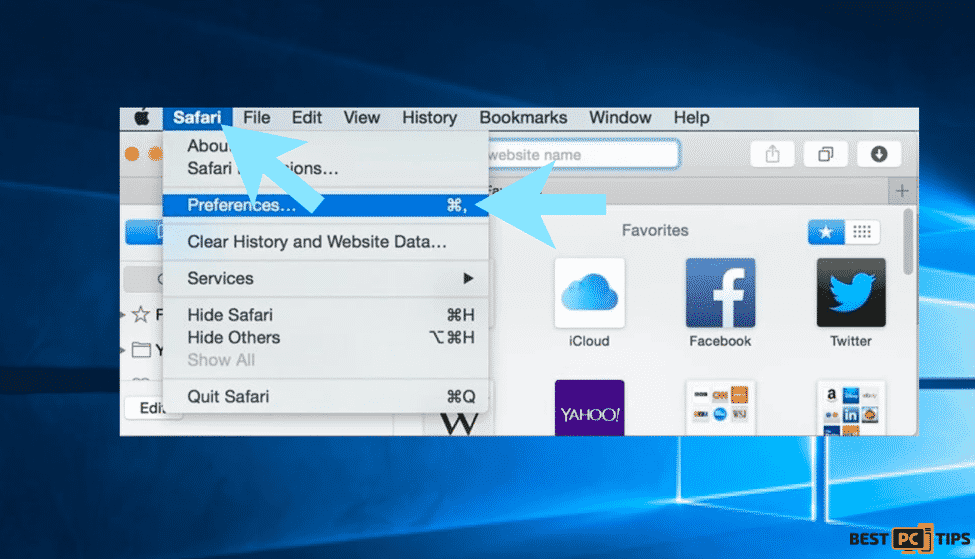Viewport: 975px width, 559px height.
Task: Select Clear History and Website Data…
Action: tap(325, 242)
